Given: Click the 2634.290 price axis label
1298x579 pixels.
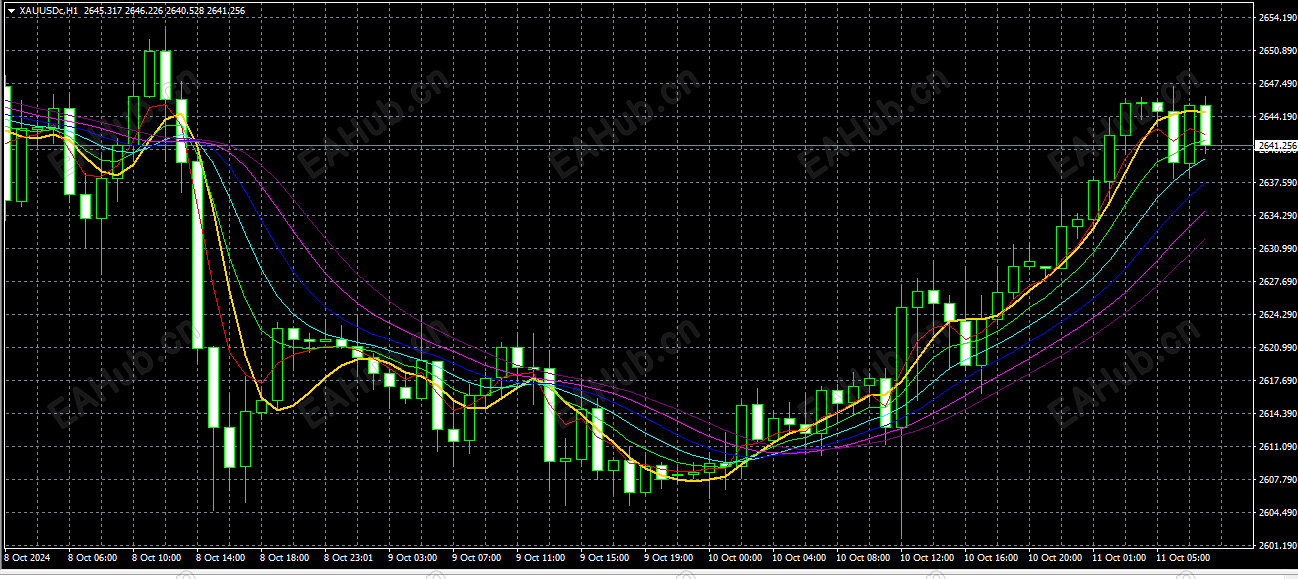Looking at the screenshot, I should click(1276, 216).
